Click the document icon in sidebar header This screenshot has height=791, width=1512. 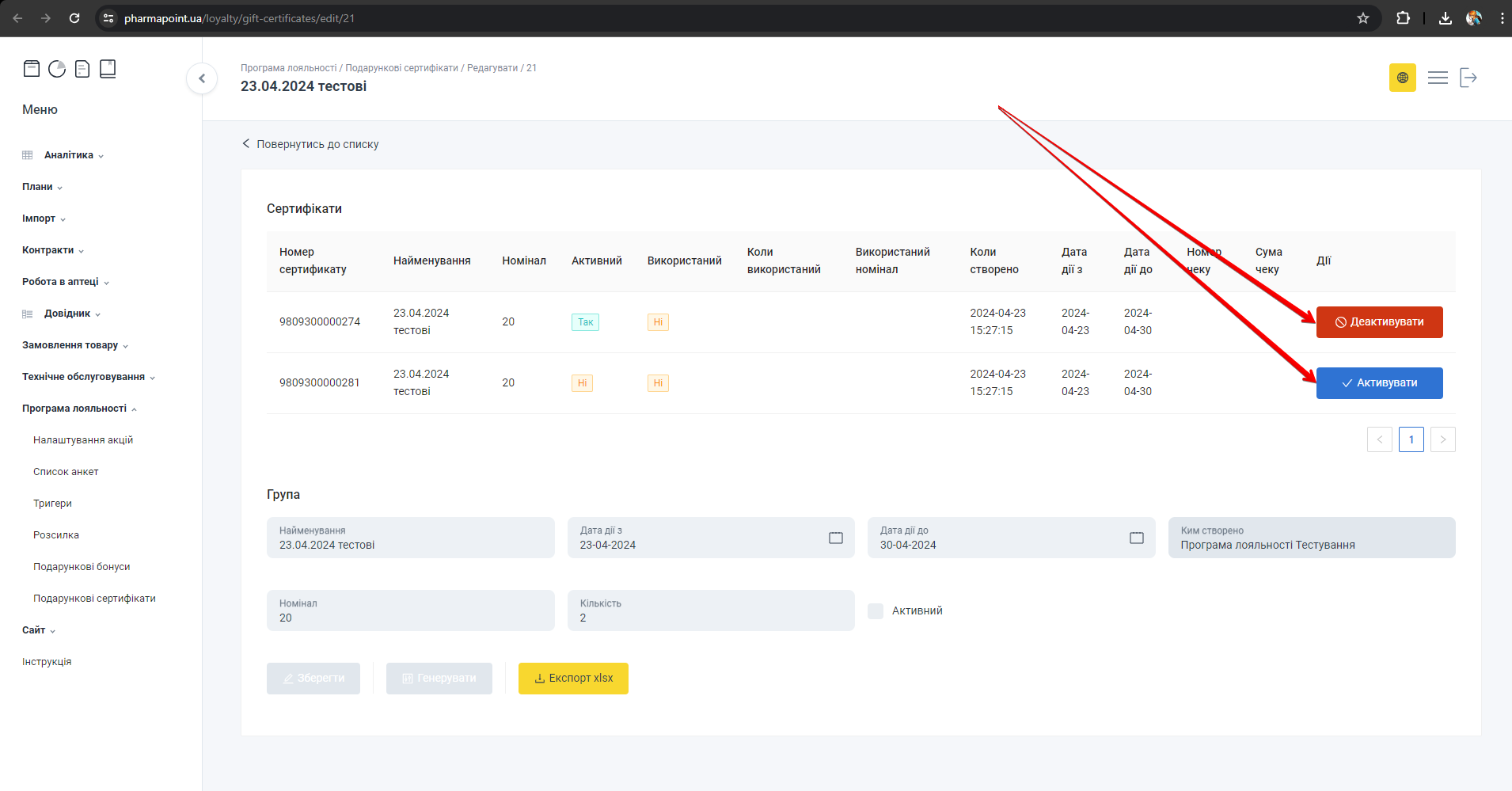coord(82,69)
